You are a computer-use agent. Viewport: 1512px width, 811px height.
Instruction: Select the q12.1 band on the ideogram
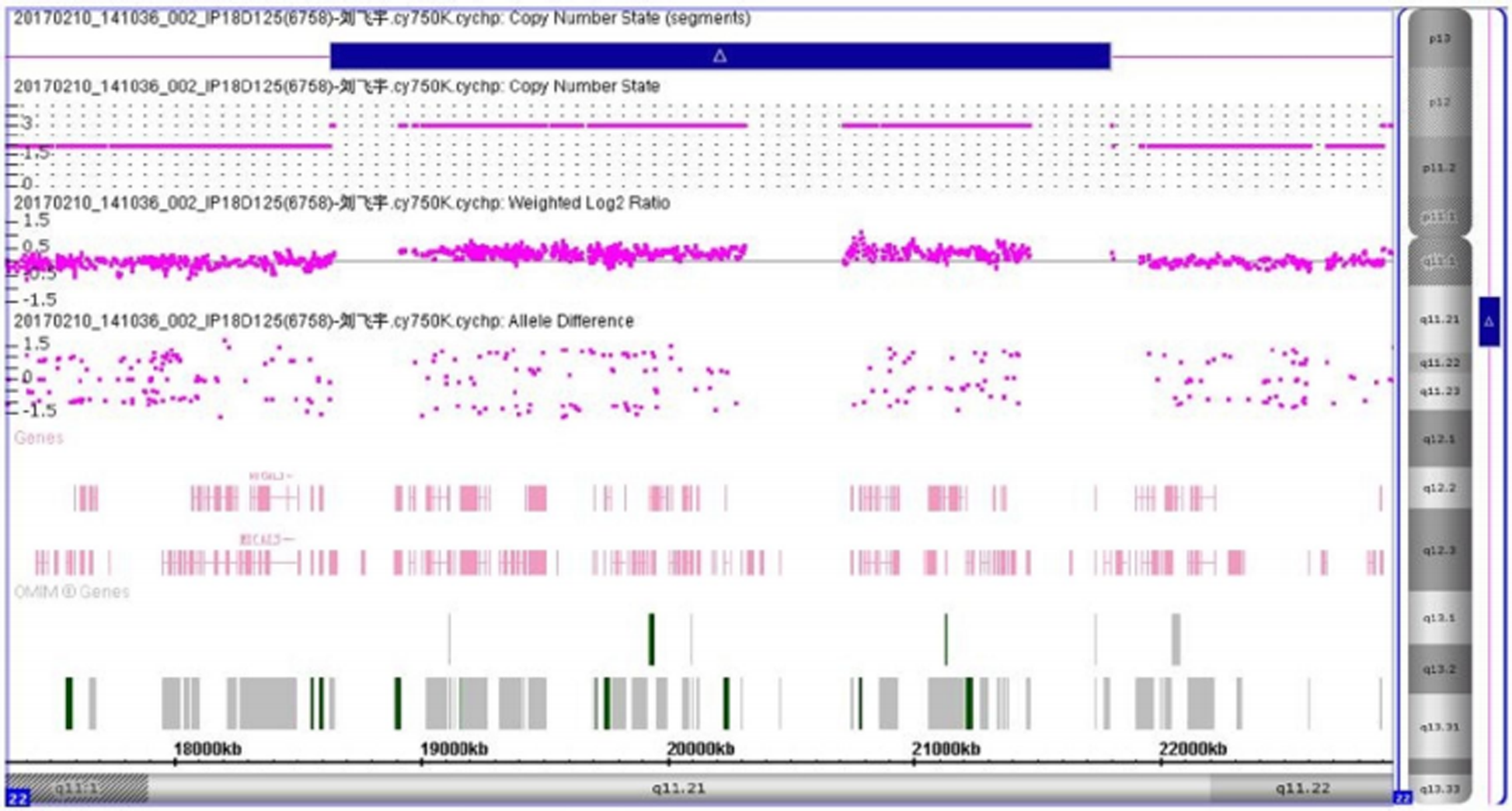(1440, 439)
